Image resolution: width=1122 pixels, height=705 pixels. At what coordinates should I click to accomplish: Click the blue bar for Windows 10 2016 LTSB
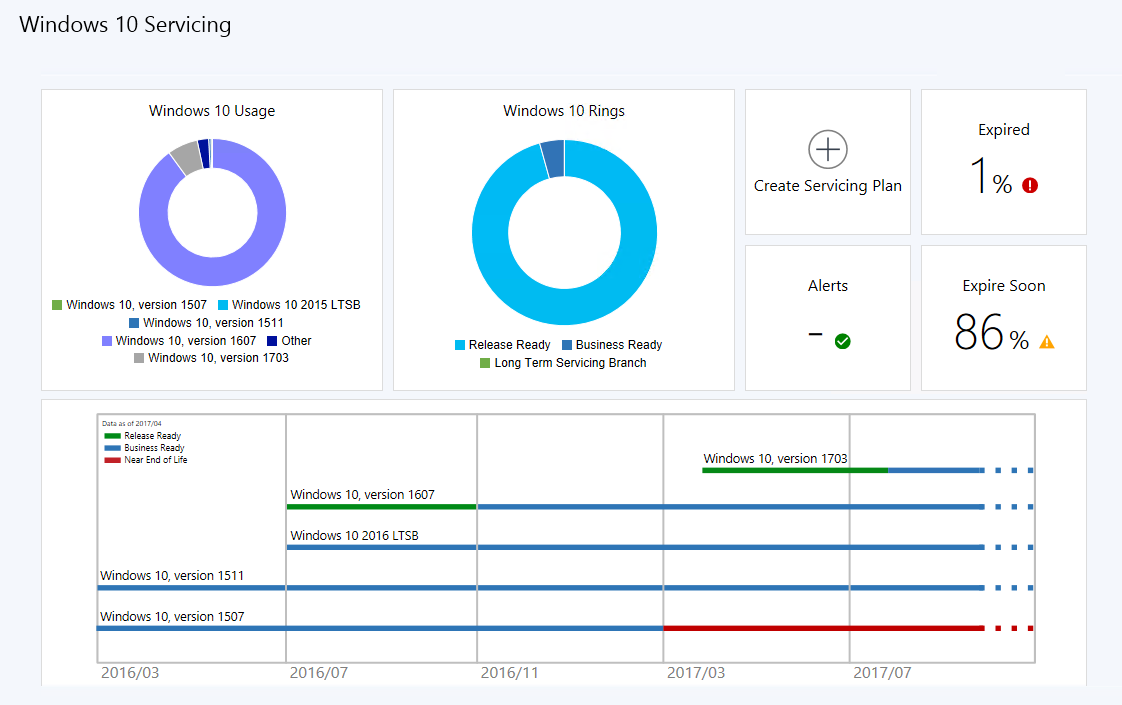click(635, 548)
